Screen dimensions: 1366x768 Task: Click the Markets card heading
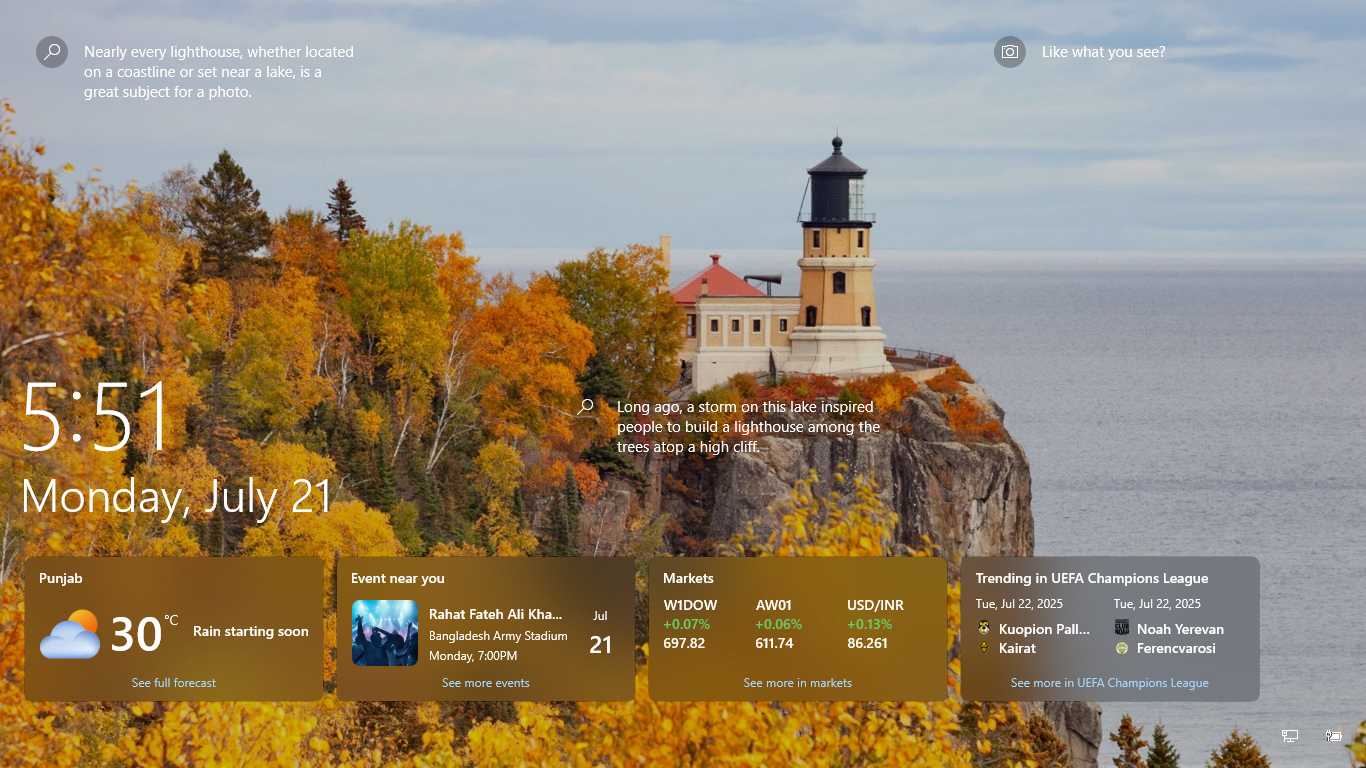(x=689, y=578)
